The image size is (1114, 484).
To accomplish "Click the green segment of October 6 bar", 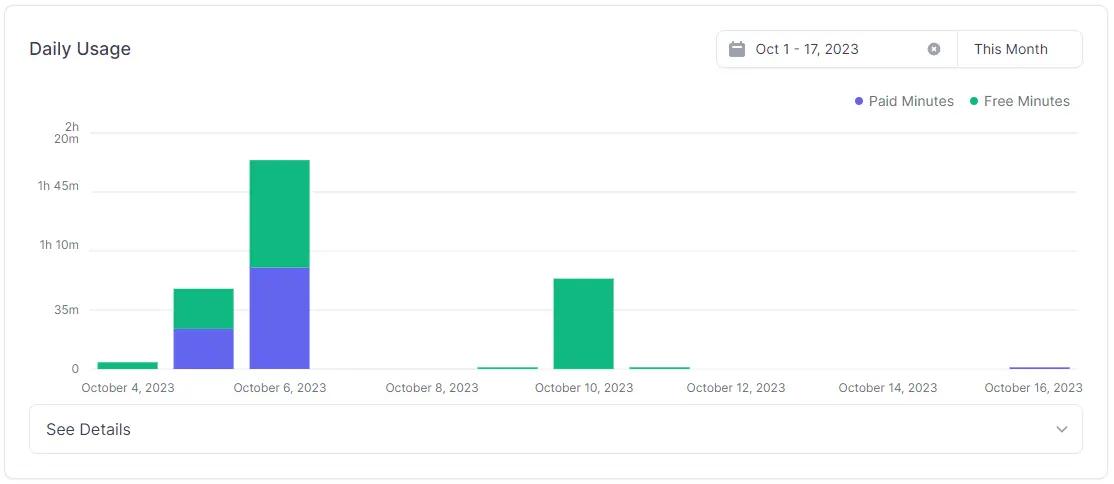I will click(279, 213).
